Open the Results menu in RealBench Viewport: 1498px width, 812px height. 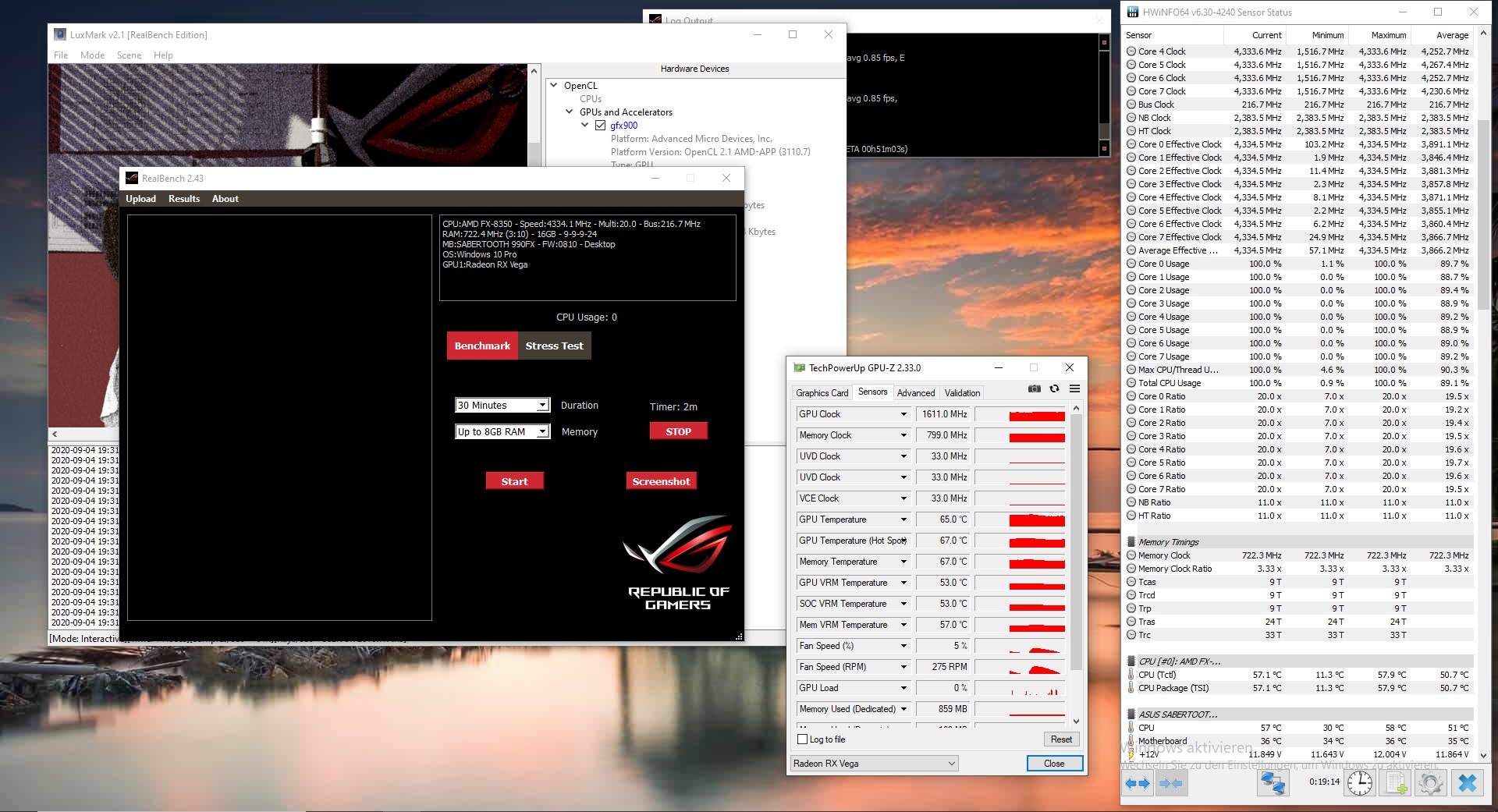[x=184, y=199]
